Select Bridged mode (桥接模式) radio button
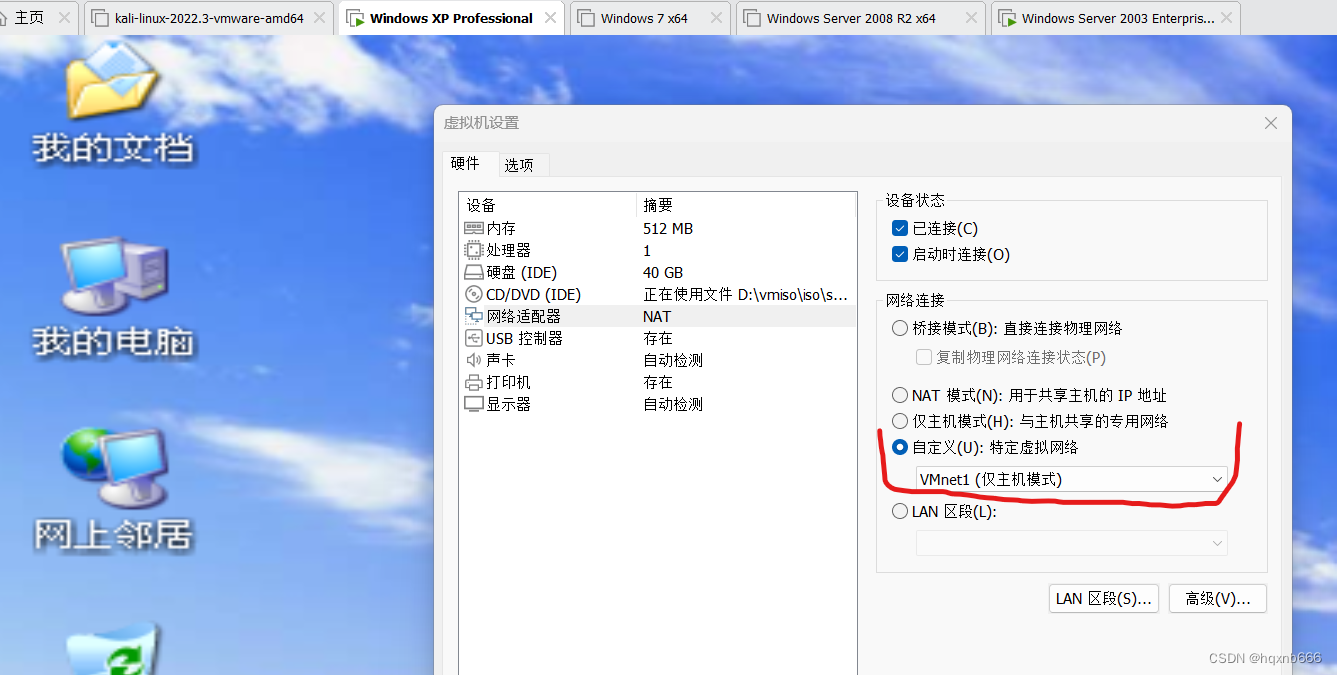Image resolution: width=1337 pixels, height=675 pixels. pos(900,328)
